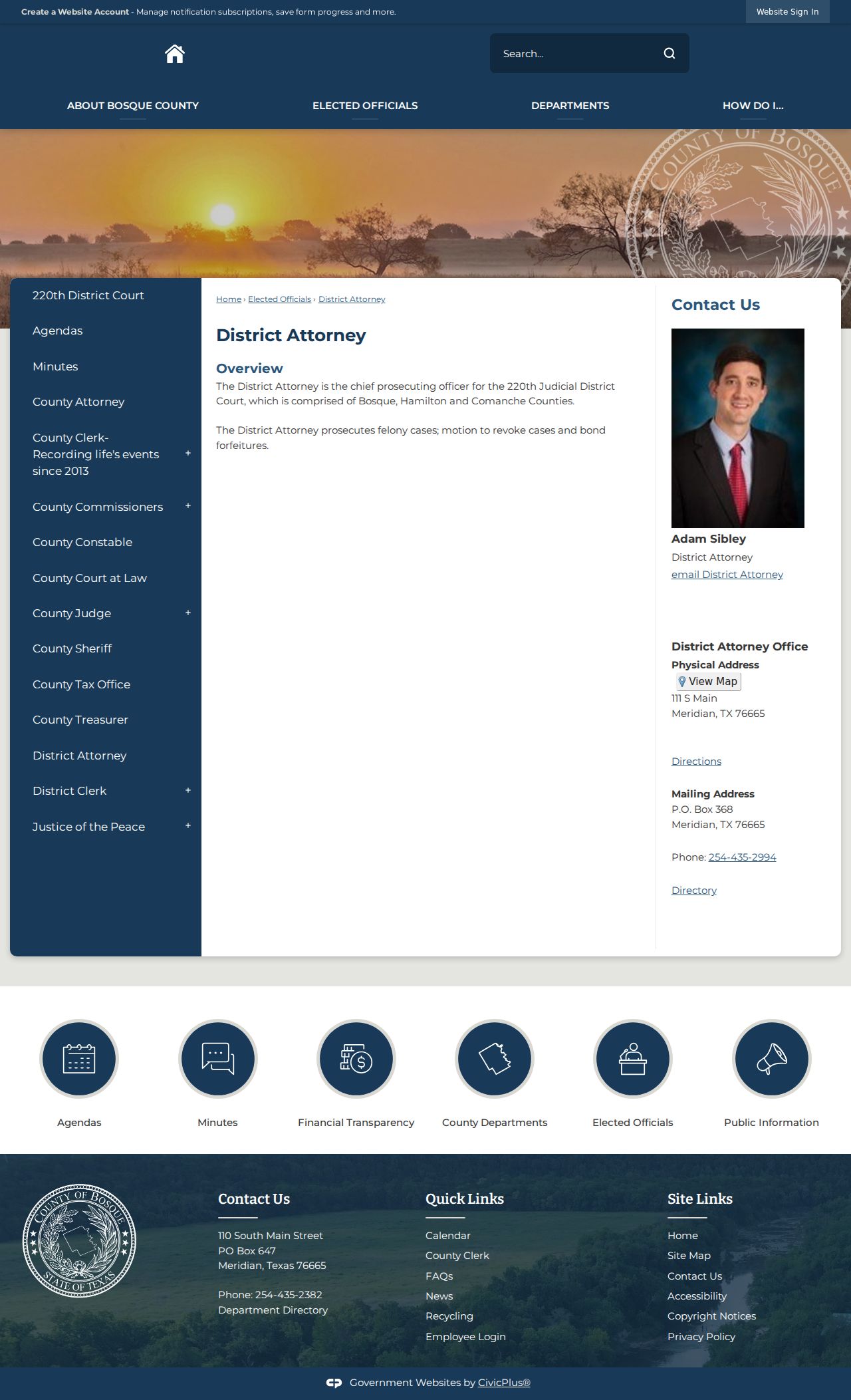Click the CivicPlus logo icon in footer
851x1400 pixels.
334,1383
